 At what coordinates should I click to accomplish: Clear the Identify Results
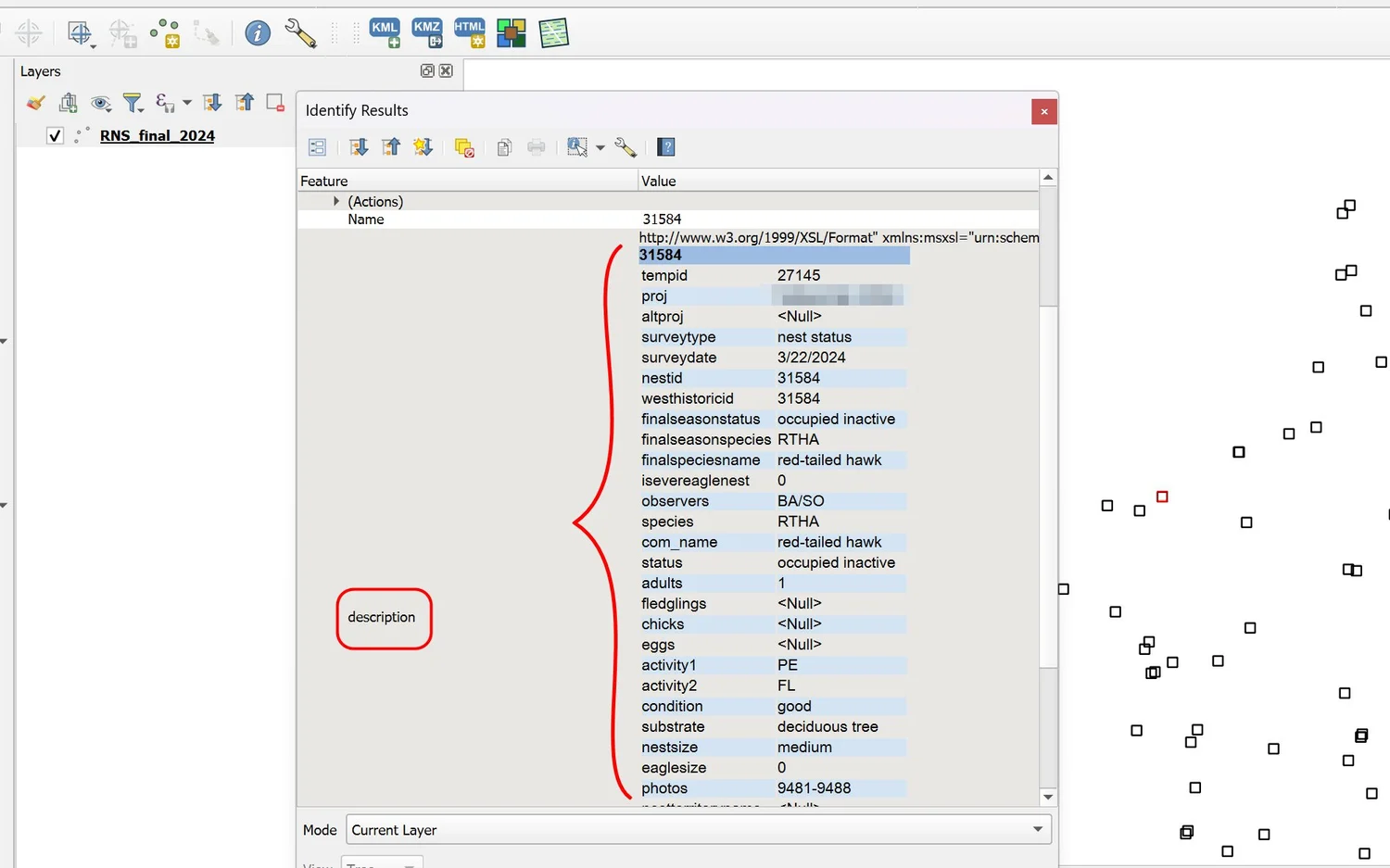coord(464,146)
